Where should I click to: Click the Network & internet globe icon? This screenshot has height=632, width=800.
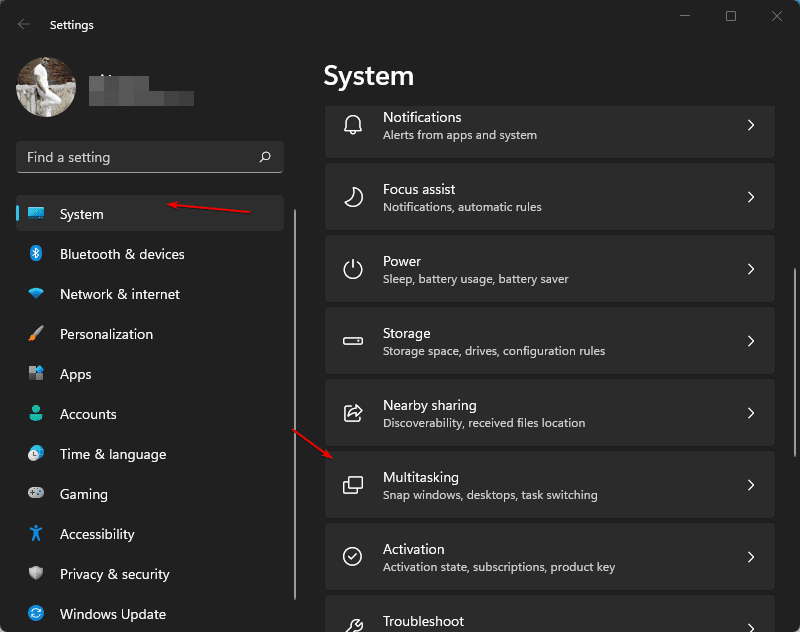pos(35,294)
